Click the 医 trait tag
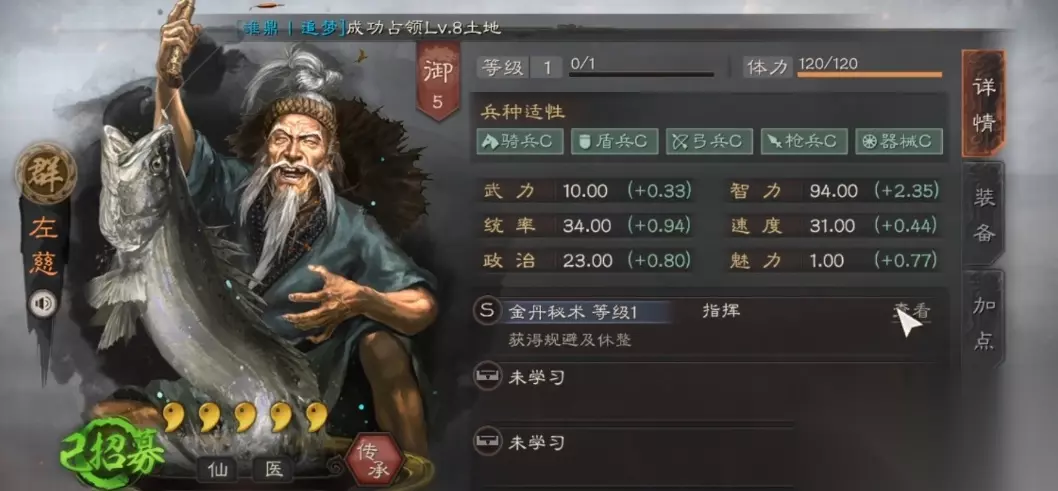This screenshot has height=491, width=1058. point(273,469)
